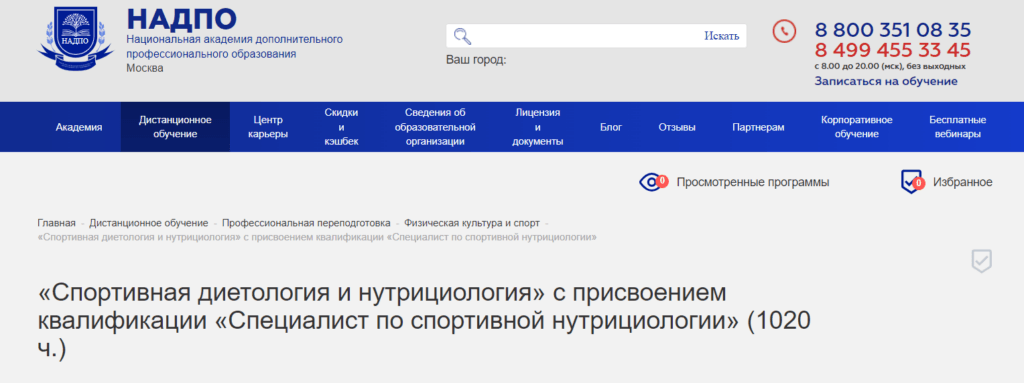
Task: Add program to favorites via gray bookmark icon
Action: (x=981, y=261)
